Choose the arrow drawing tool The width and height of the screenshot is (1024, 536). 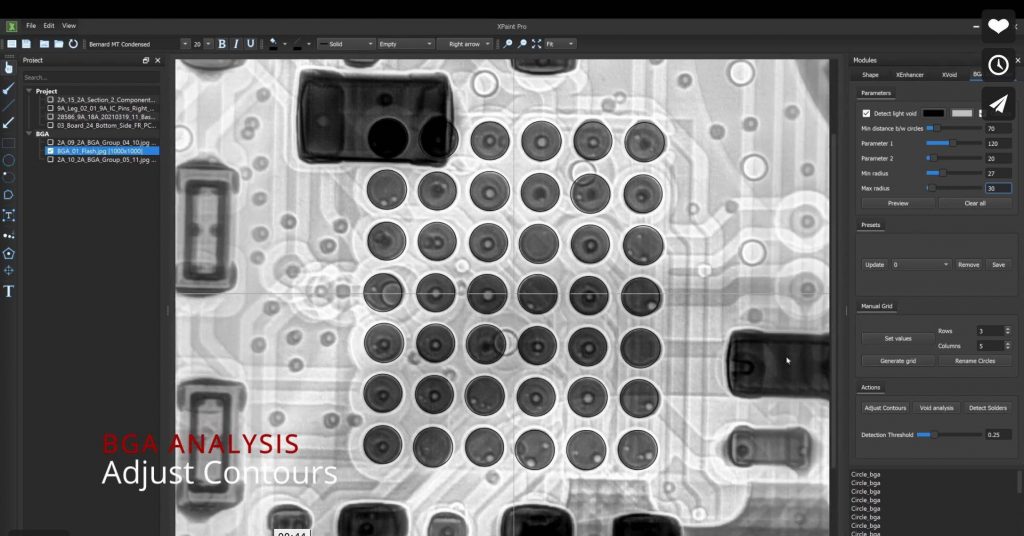pos(9,123)
